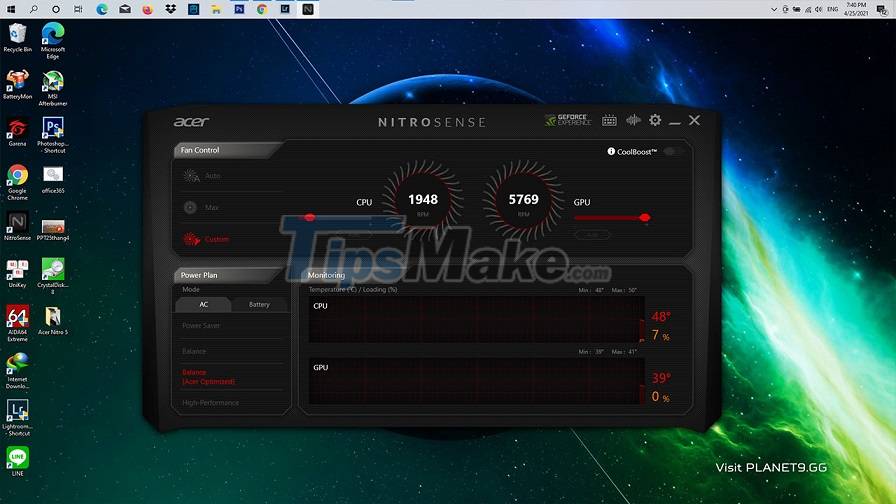The width and height of the screenshot is (896, 504).
Task: Open Photoshop desktop shortcut
Action: point(53,135)
